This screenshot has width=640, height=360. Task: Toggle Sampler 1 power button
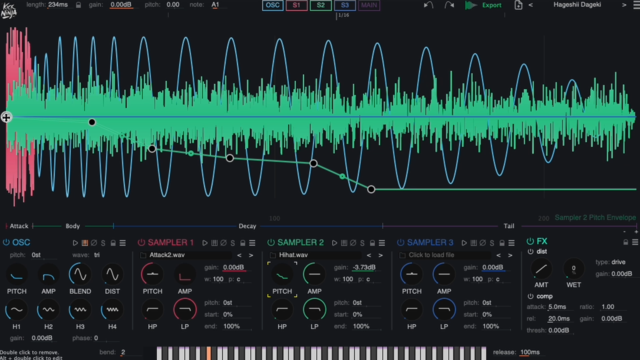tap(141, 242)
